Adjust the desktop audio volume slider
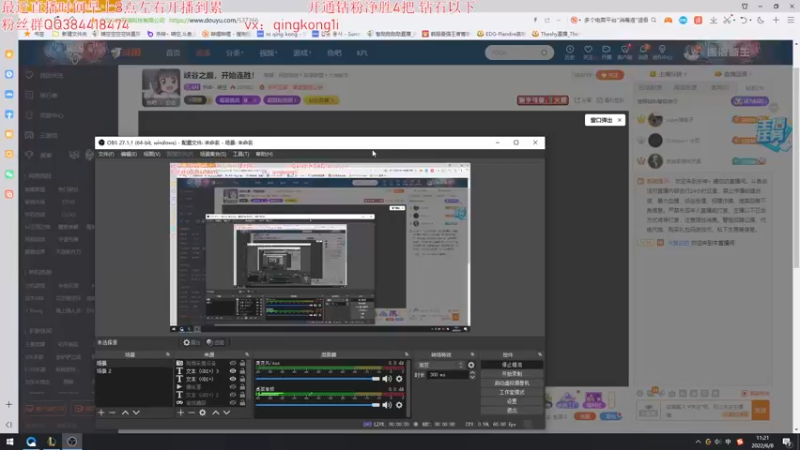The image size is (800, 450). (318, 405)
